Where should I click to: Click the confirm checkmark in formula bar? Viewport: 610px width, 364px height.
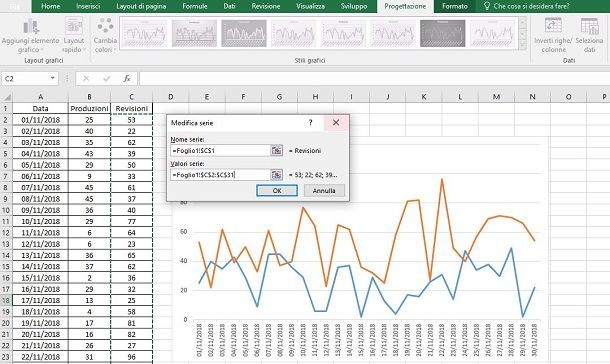(x=107, y=79)
